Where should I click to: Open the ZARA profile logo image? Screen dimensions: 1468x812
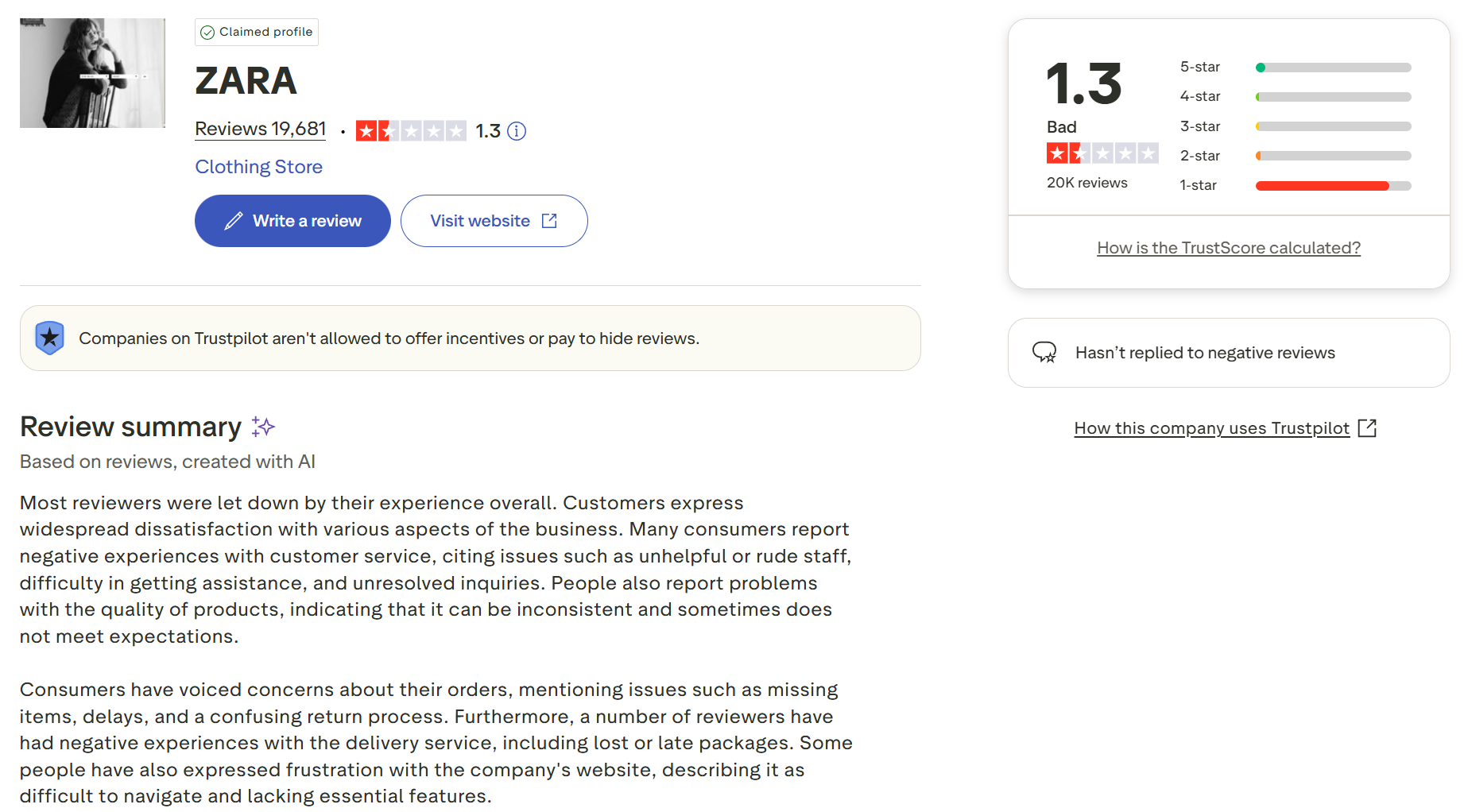click(92, 73)
